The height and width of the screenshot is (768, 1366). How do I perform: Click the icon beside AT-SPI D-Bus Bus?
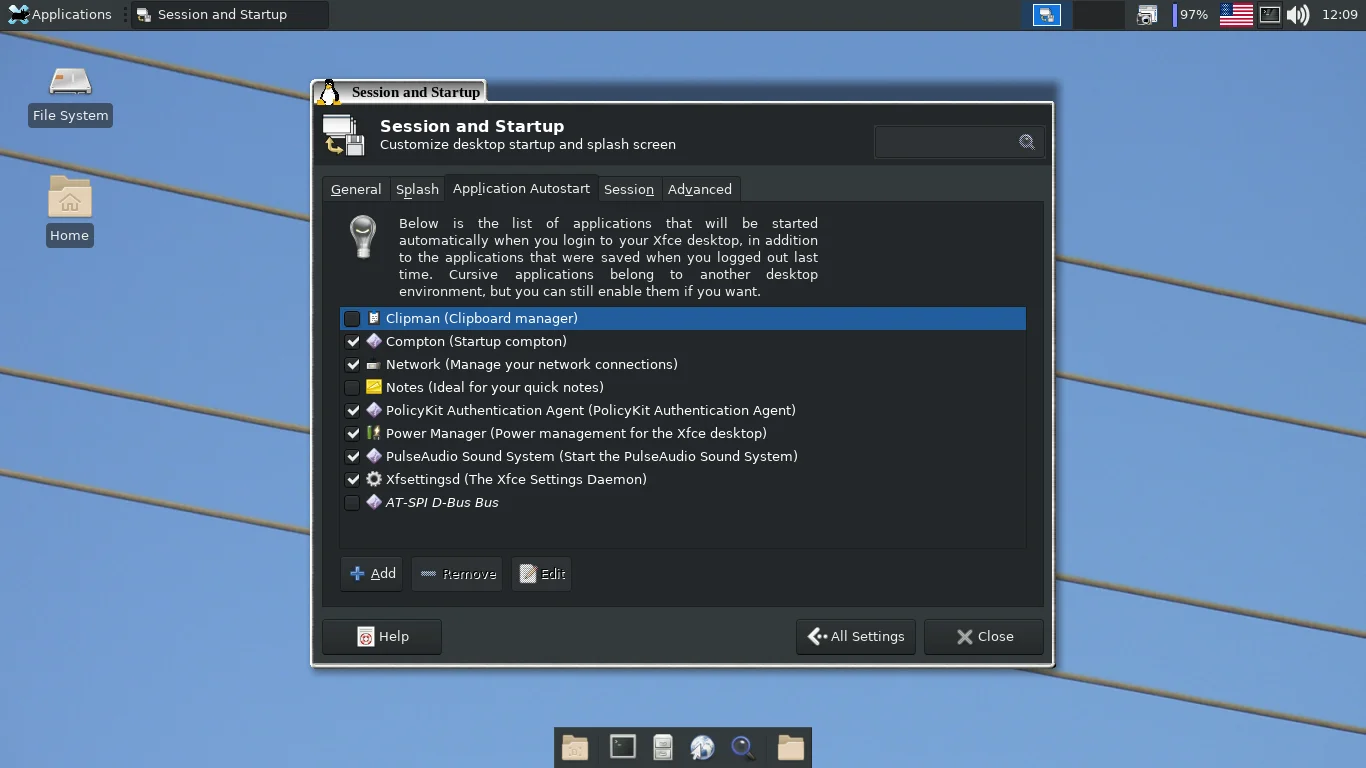click(x=374, y=502)
